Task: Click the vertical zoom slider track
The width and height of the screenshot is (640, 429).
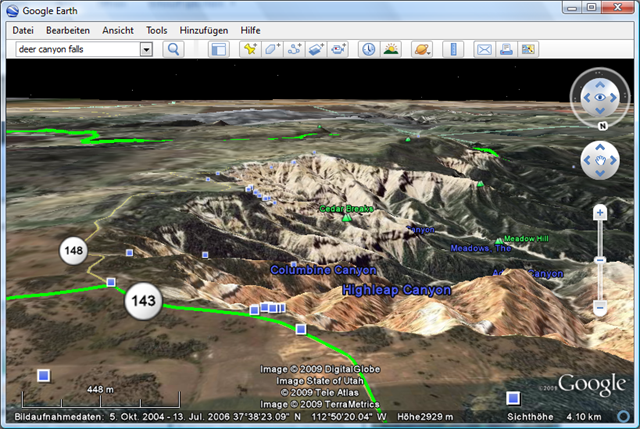Action: point(600,260)
